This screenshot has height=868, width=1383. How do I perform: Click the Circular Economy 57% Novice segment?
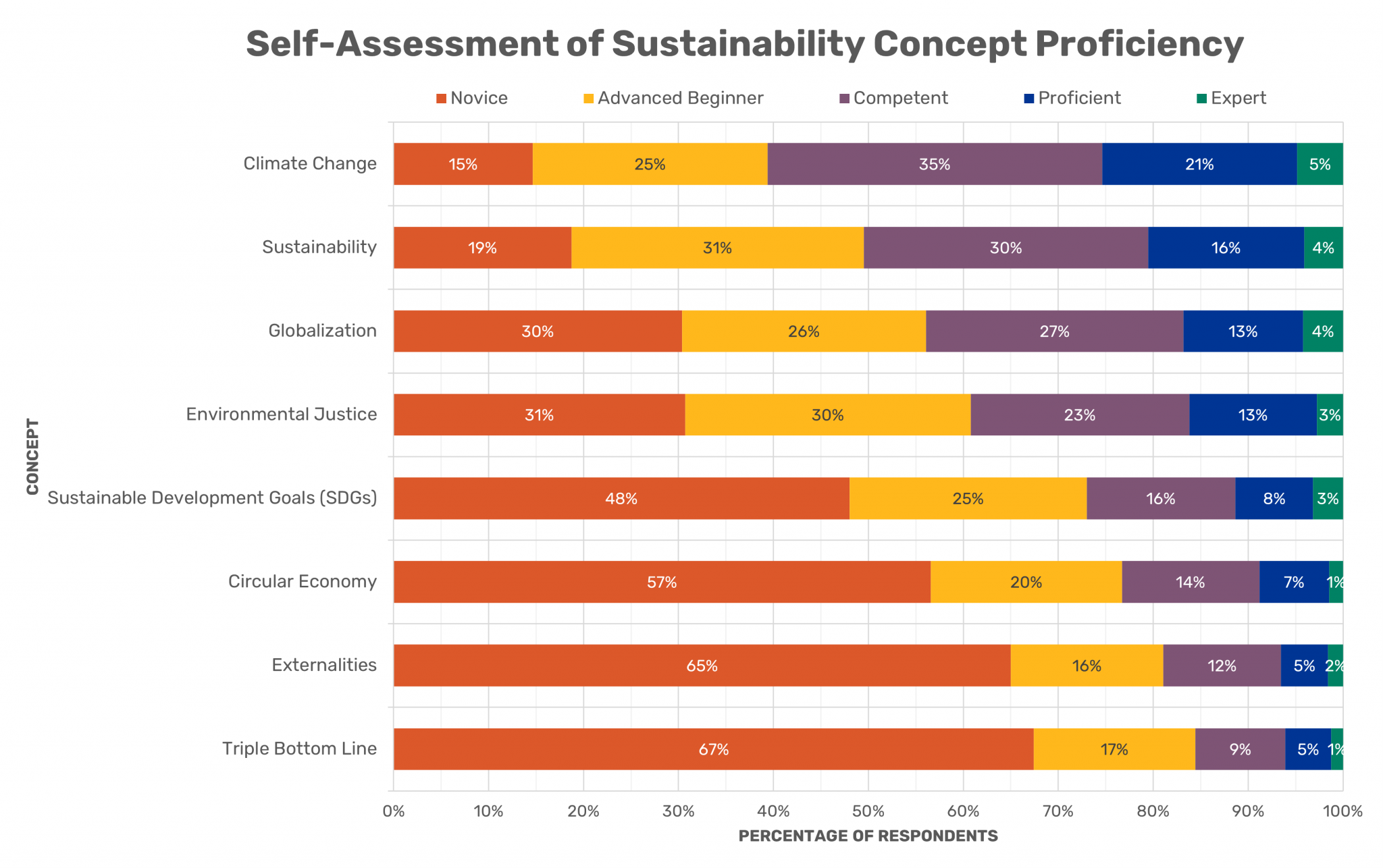[662, 582]
